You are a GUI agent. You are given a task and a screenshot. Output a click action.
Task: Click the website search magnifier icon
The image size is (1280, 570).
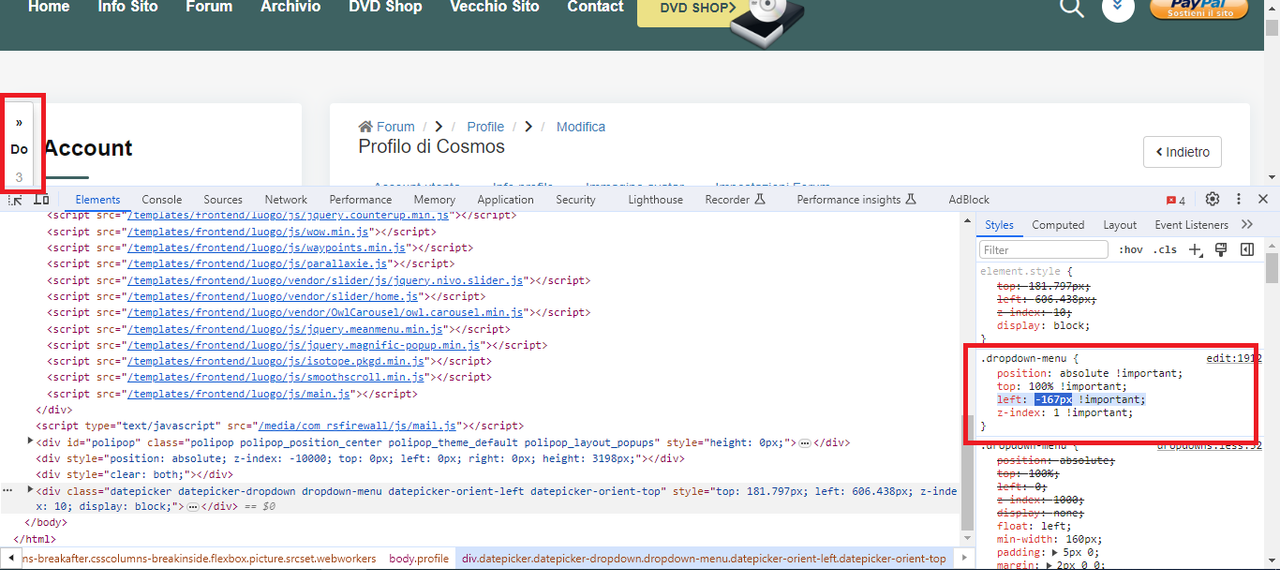pos(1071,8)
